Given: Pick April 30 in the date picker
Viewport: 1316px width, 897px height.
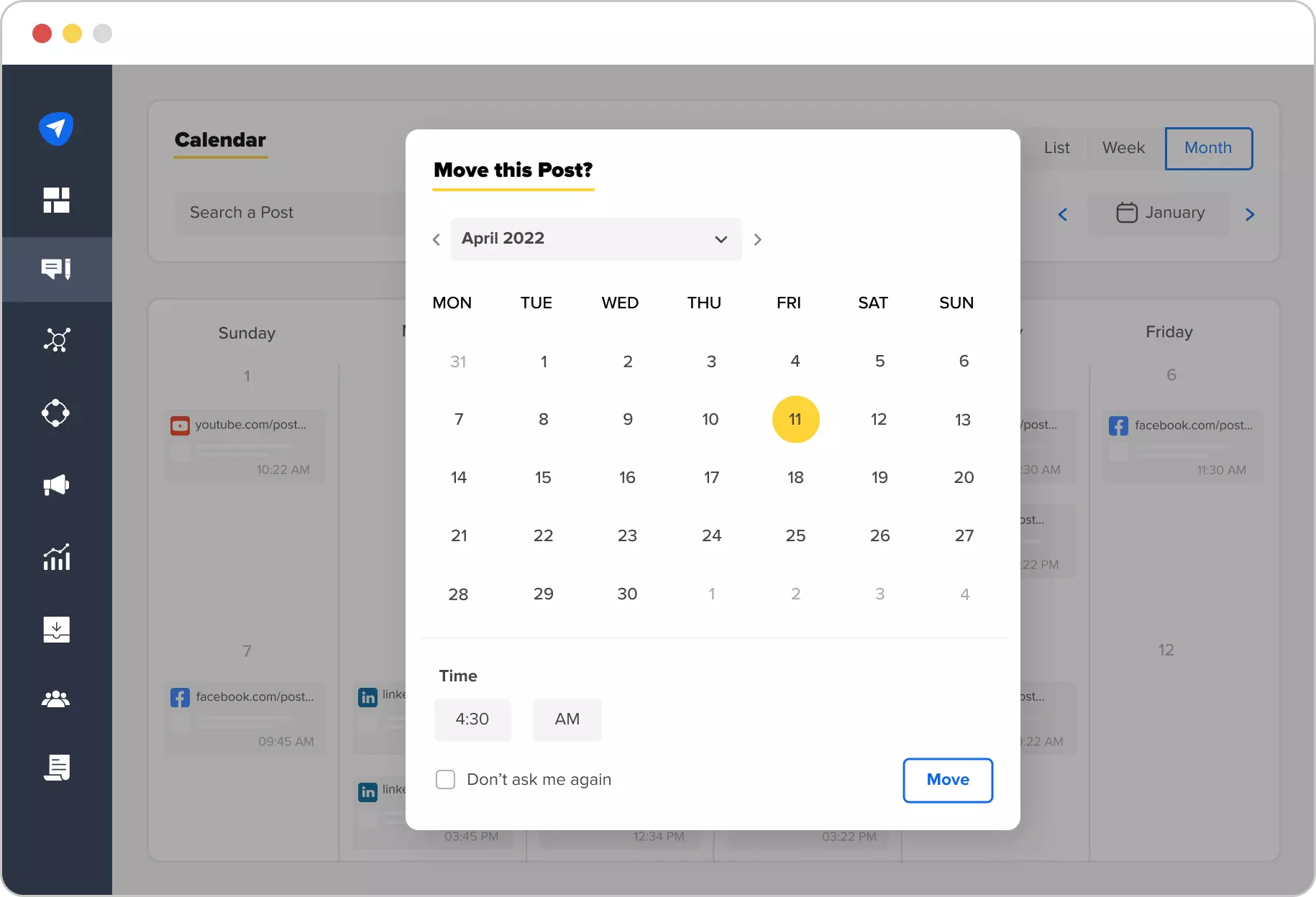Looking at the screenshot, I should (627, 594).
